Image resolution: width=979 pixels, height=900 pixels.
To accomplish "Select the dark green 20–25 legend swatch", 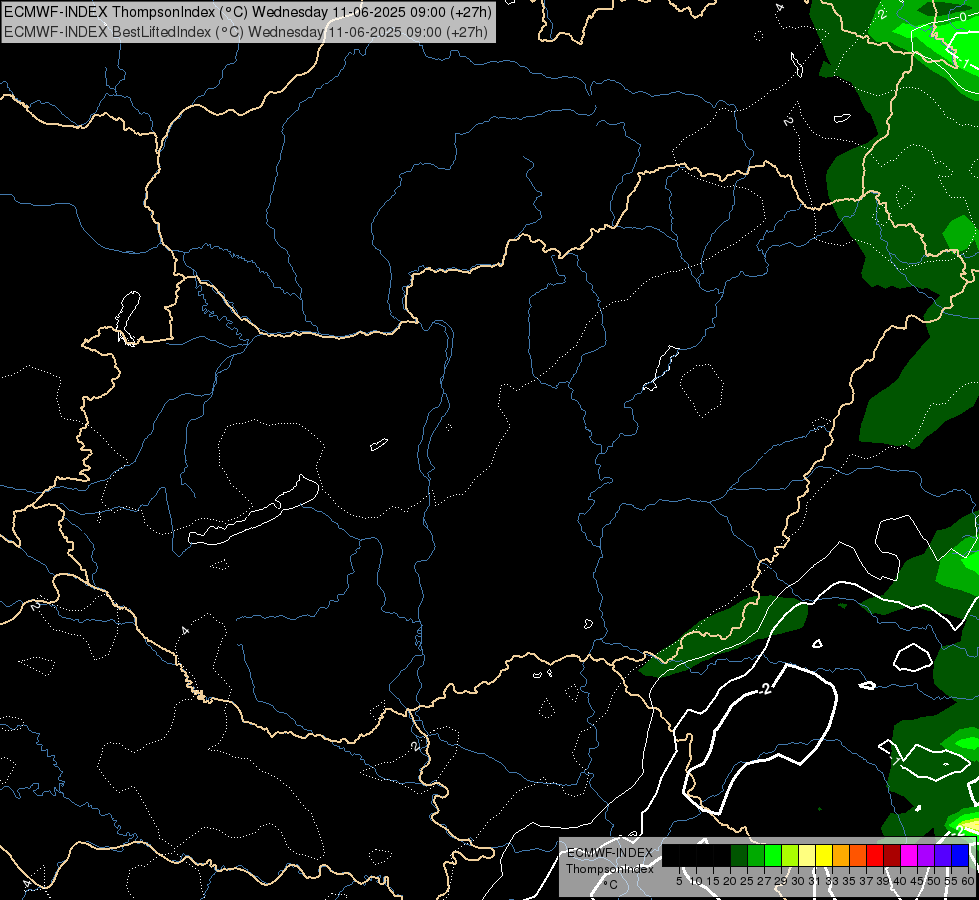I will click(x=739, y=855).
